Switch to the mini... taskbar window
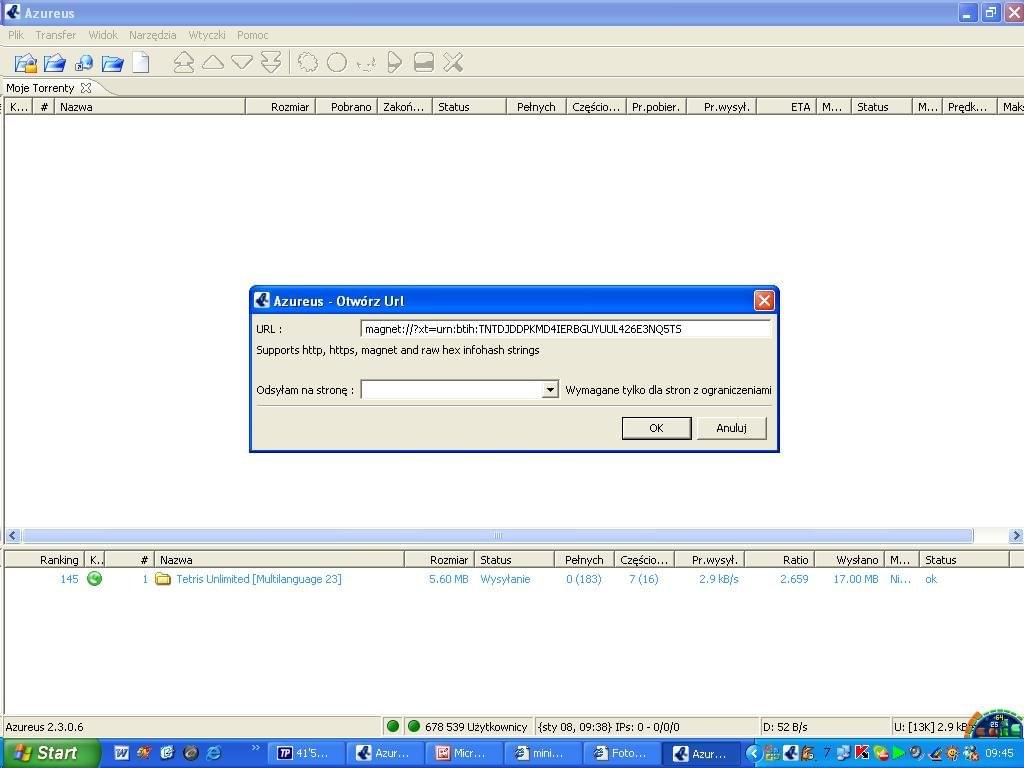The image size is (1024, 768). click(542, 753)
